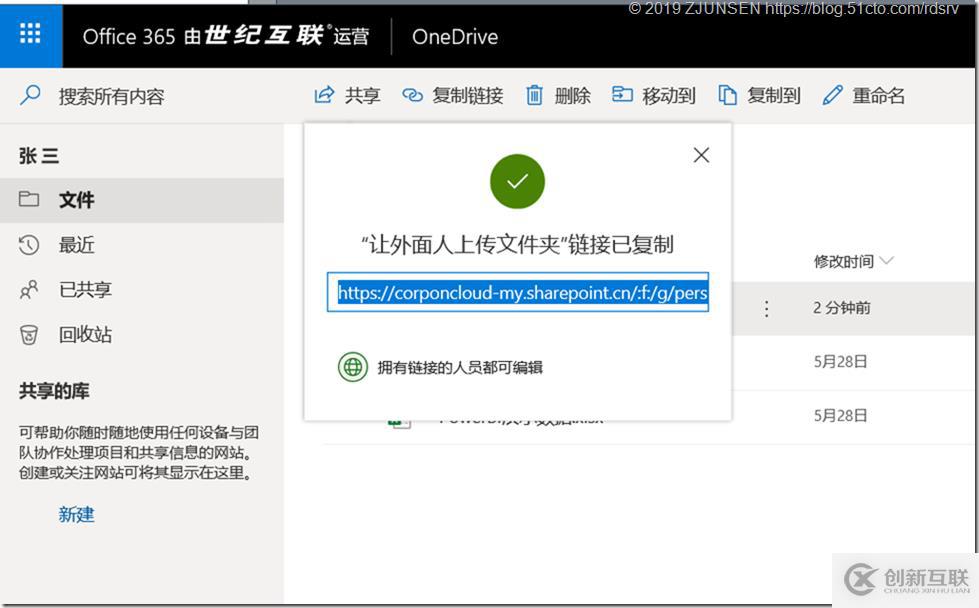Click the 删除 trash can icon
This screenshot has width=979, height=608.
click(534, 96)
